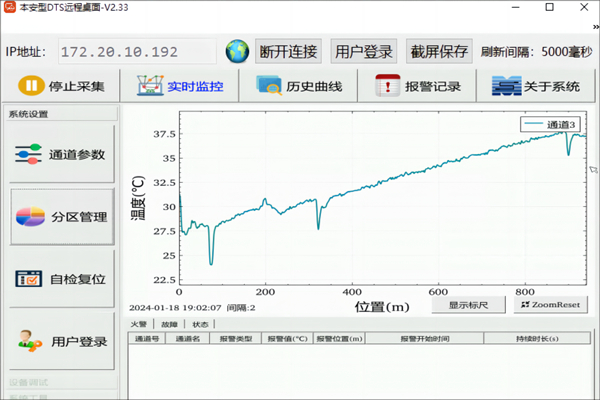Image resolution: width=600 pixels, height=400 pixels.
Task: Click the 历史曲线 history curve icon
Action: 270,86
